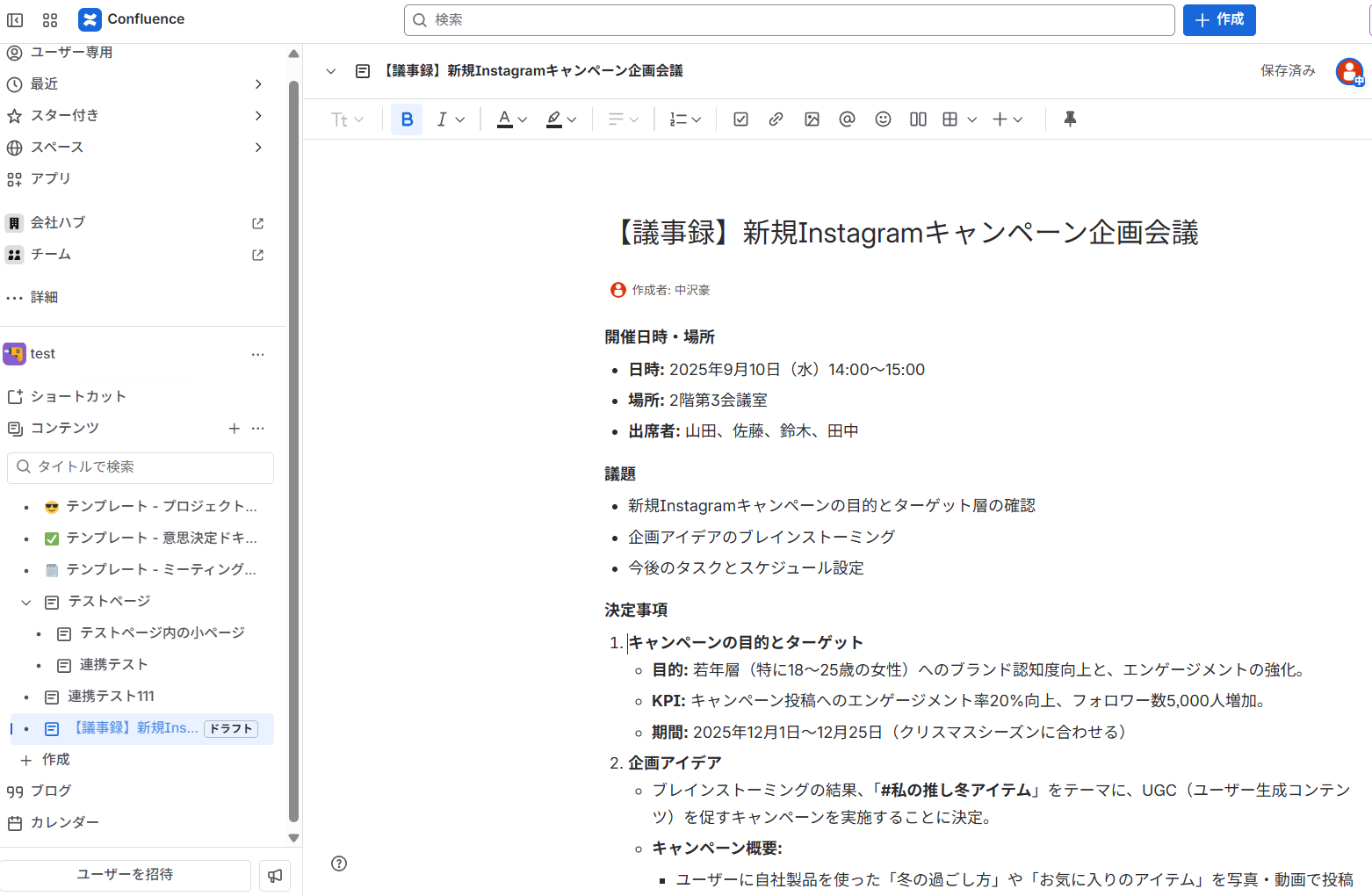Viewport: 1372px width, 896px height.
Task: Click the pin icon in toolbar
Action: click(x=1070, y=119)
